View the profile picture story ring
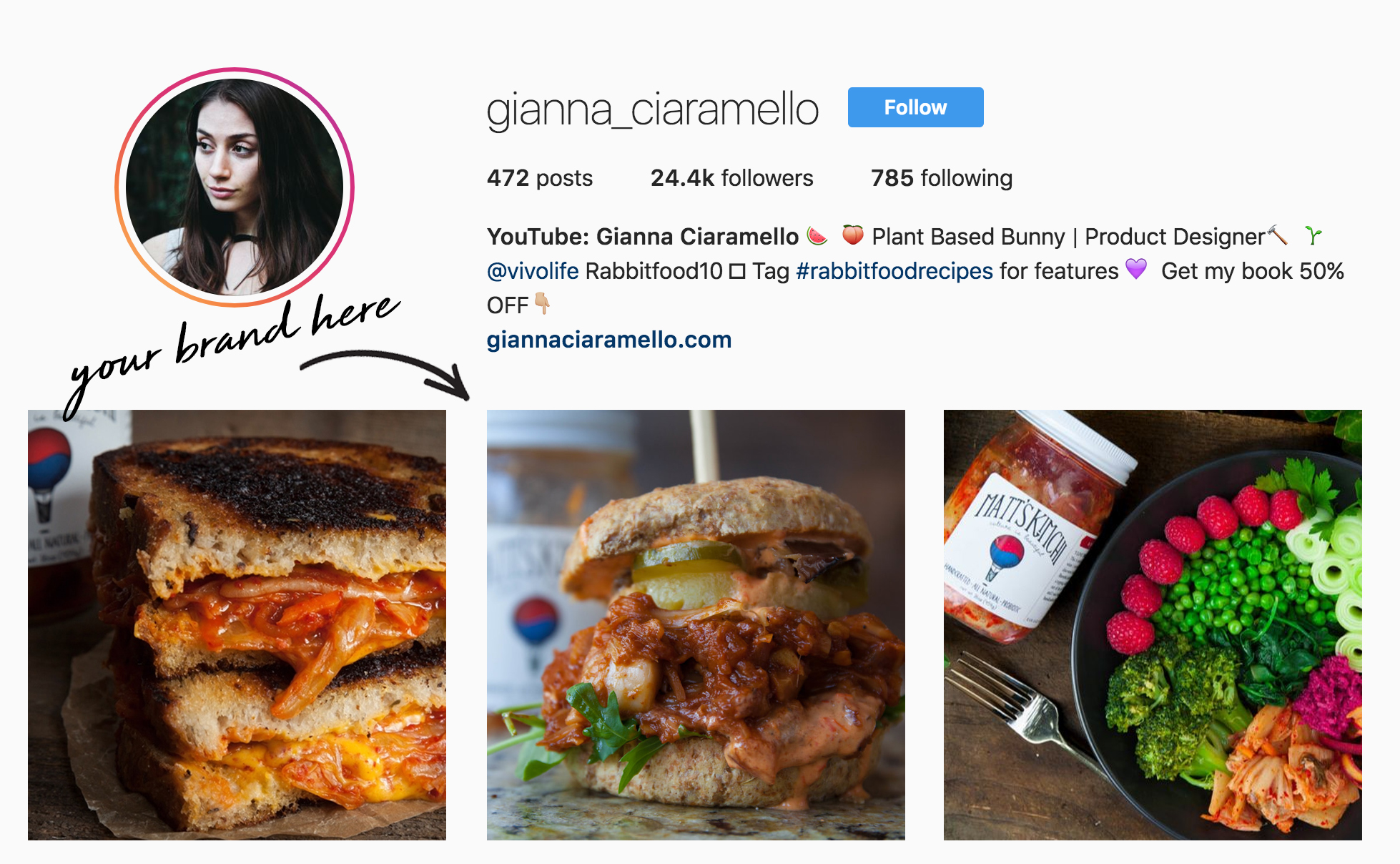 tap(235, 187)
